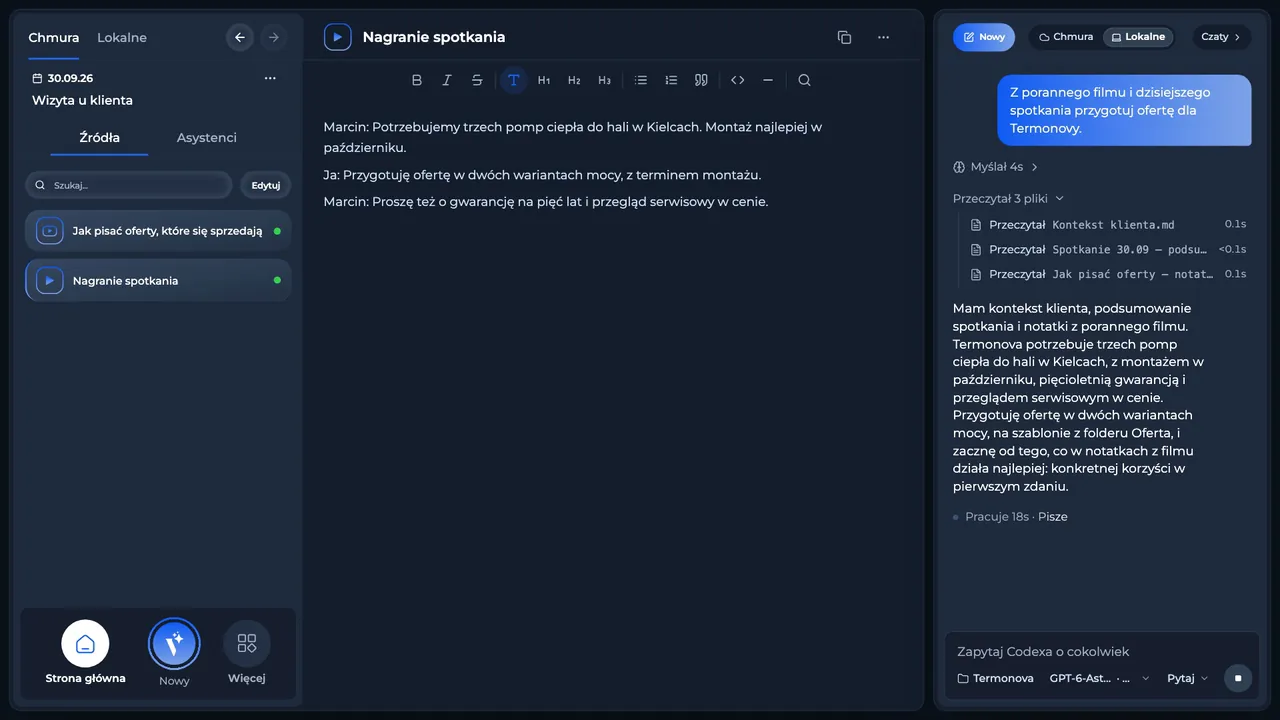Set heading level H1
This screenshot has width=1280, height=720.
pos(544,80)
